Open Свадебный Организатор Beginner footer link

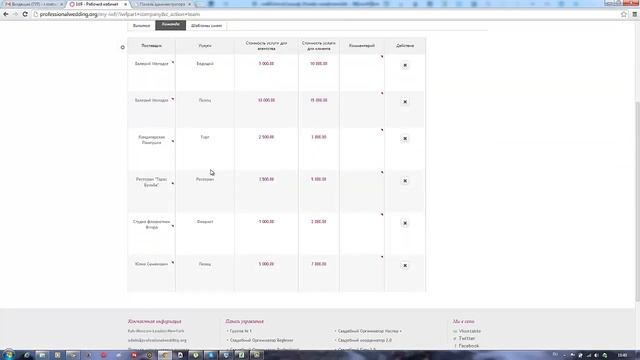pyautogui.click(x=261, y=340)
